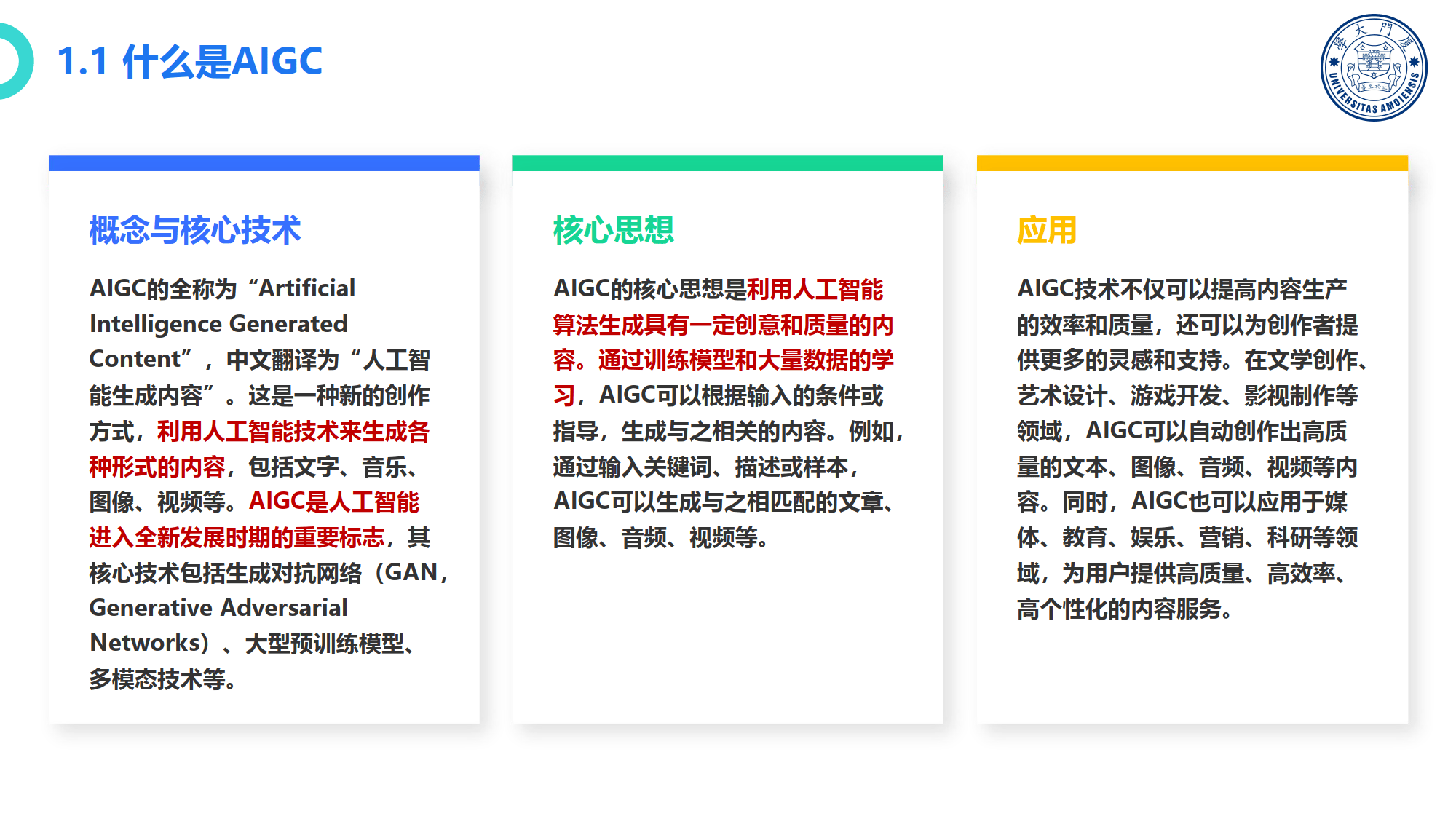Click the line "核心技术包括生成对抗网络（GAN,"

(x=269, y=573)
